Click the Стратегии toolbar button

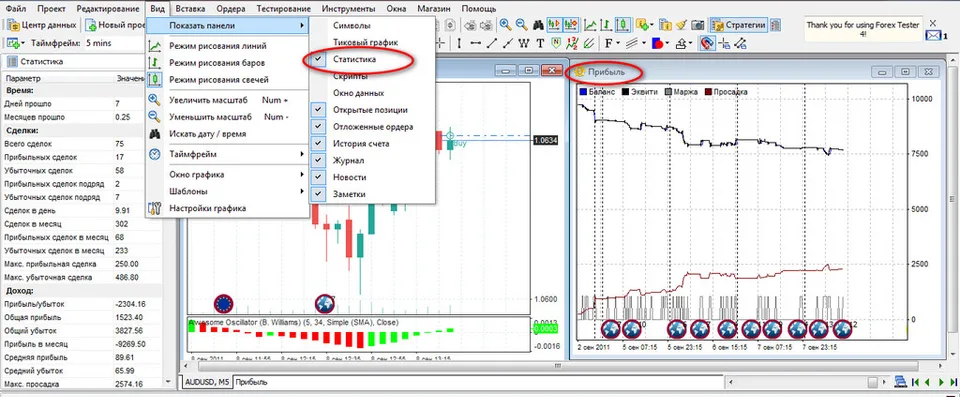pos(739,25)
